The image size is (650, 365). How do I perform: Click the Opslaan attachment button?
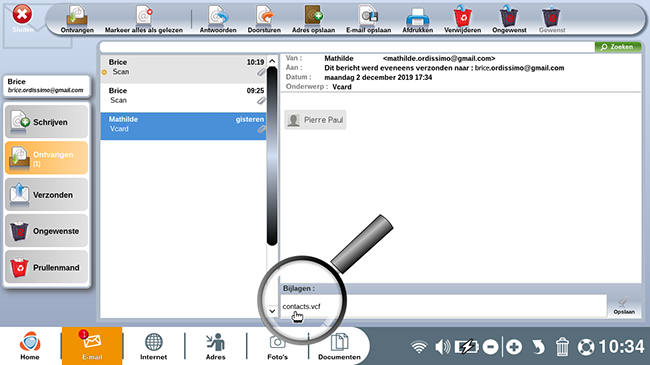click(x=624, y=306)
